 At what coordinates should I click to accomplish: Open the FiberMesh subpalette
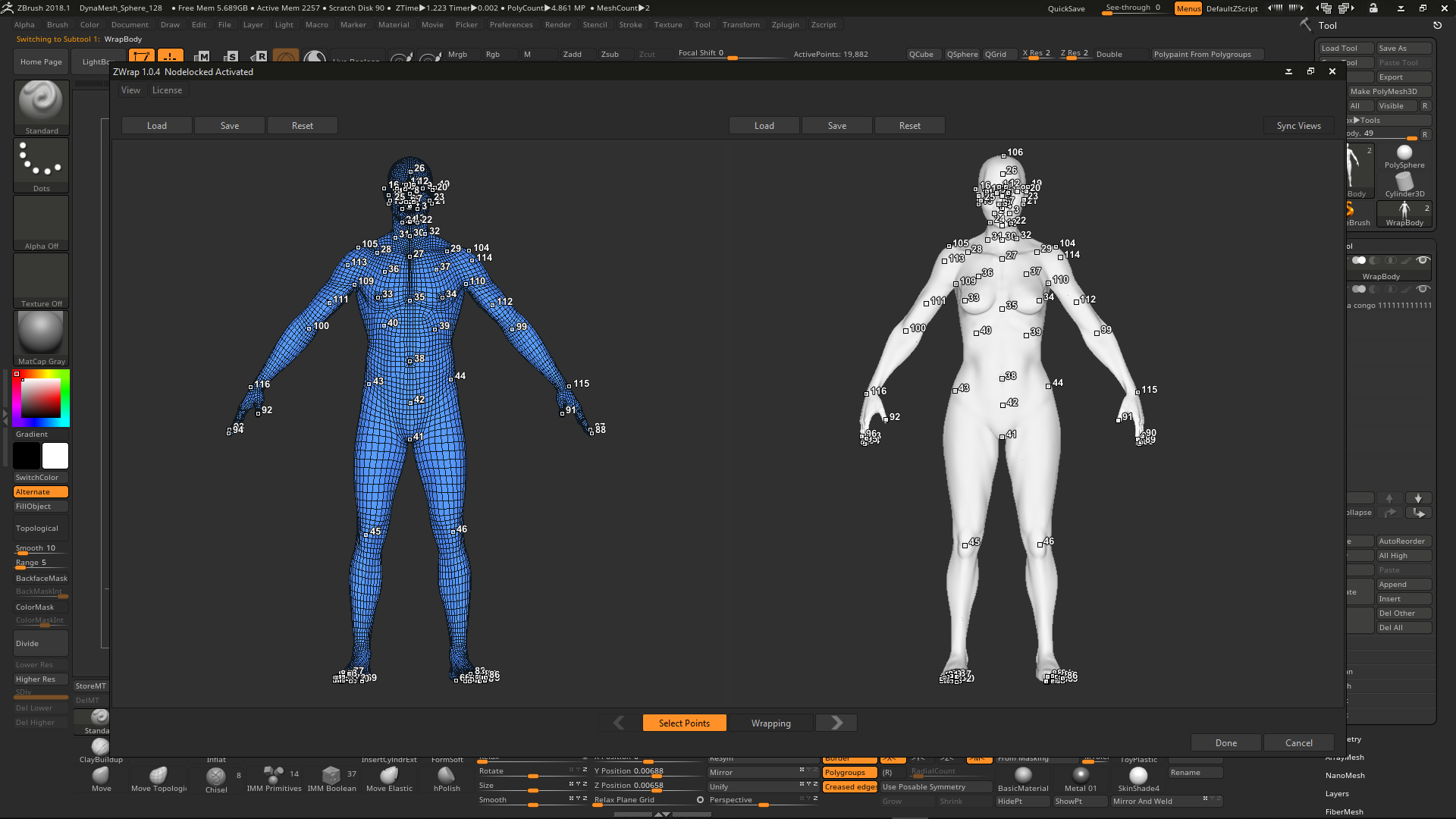[x=1344, y=812]
